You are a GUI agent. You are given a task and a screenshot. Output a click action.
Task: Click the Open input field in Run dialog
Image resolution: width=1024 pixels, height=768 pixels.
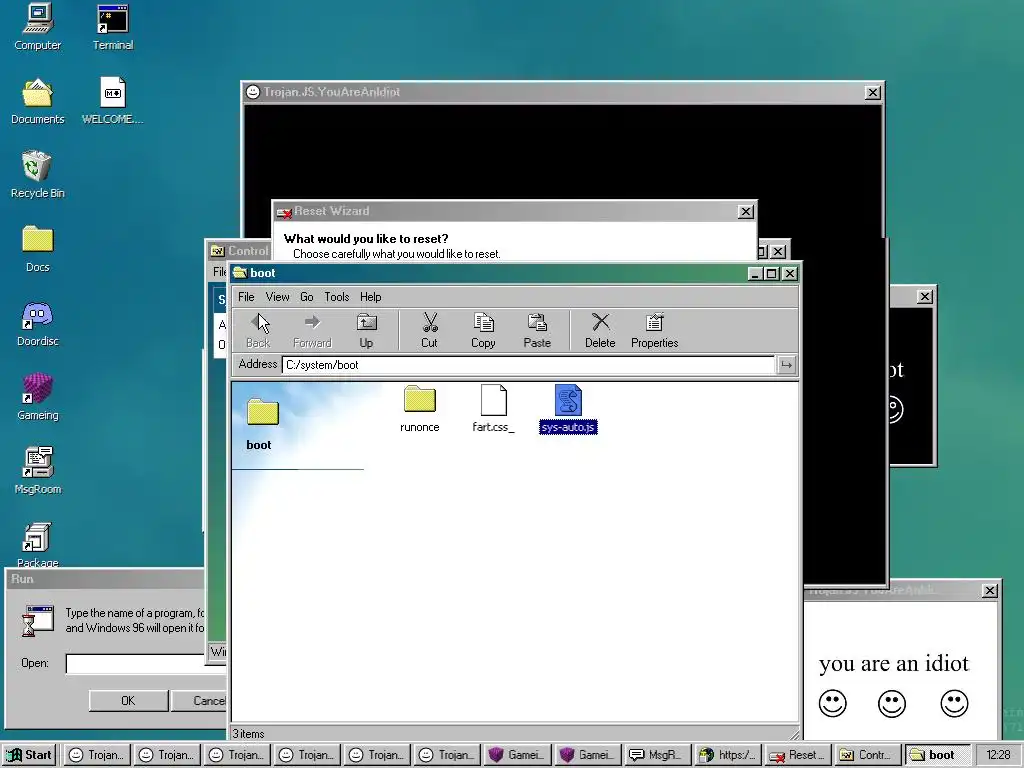pyautogui.click(x=145, y=664)
